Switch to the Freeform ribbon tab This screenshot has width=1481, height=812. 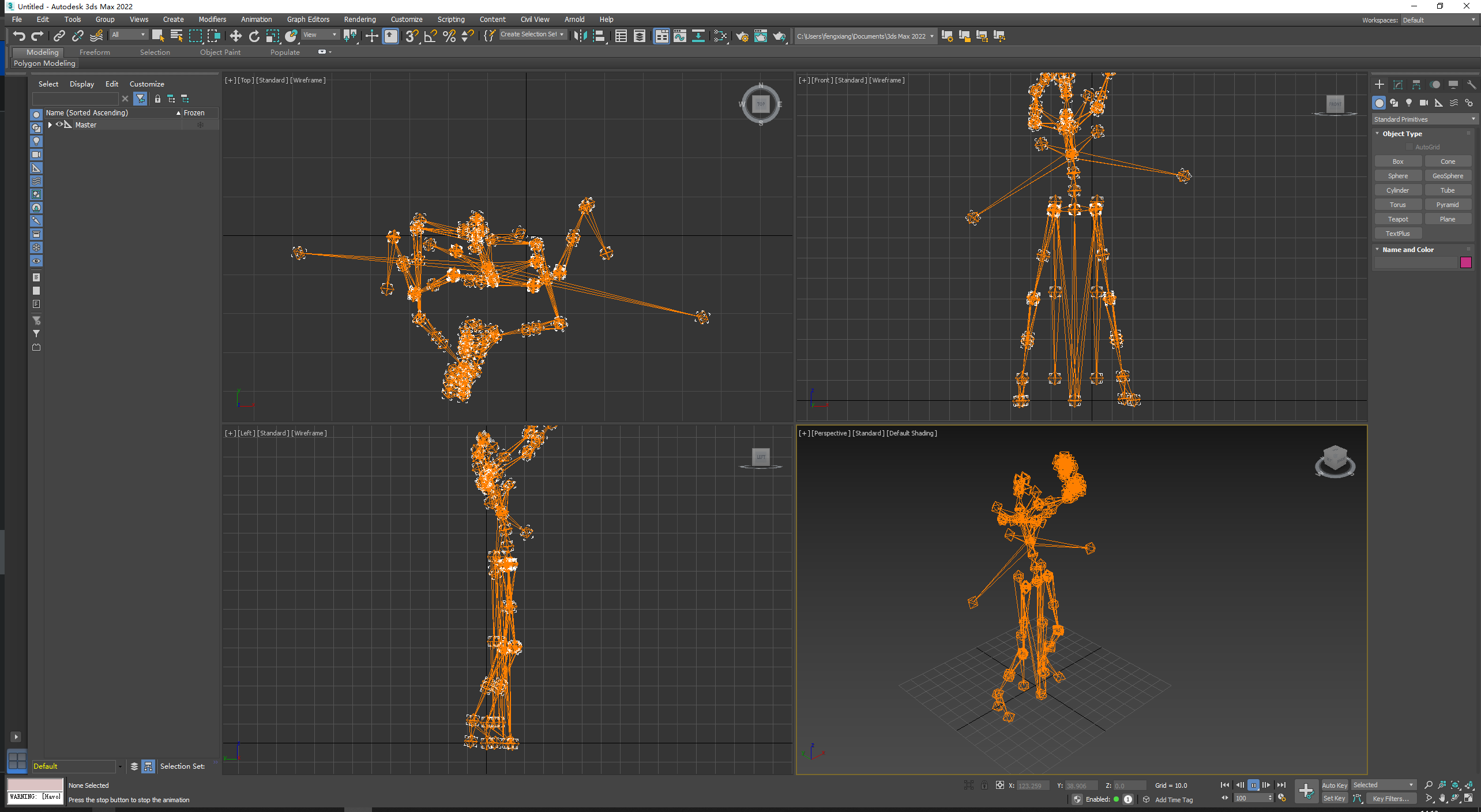[95, 52]
